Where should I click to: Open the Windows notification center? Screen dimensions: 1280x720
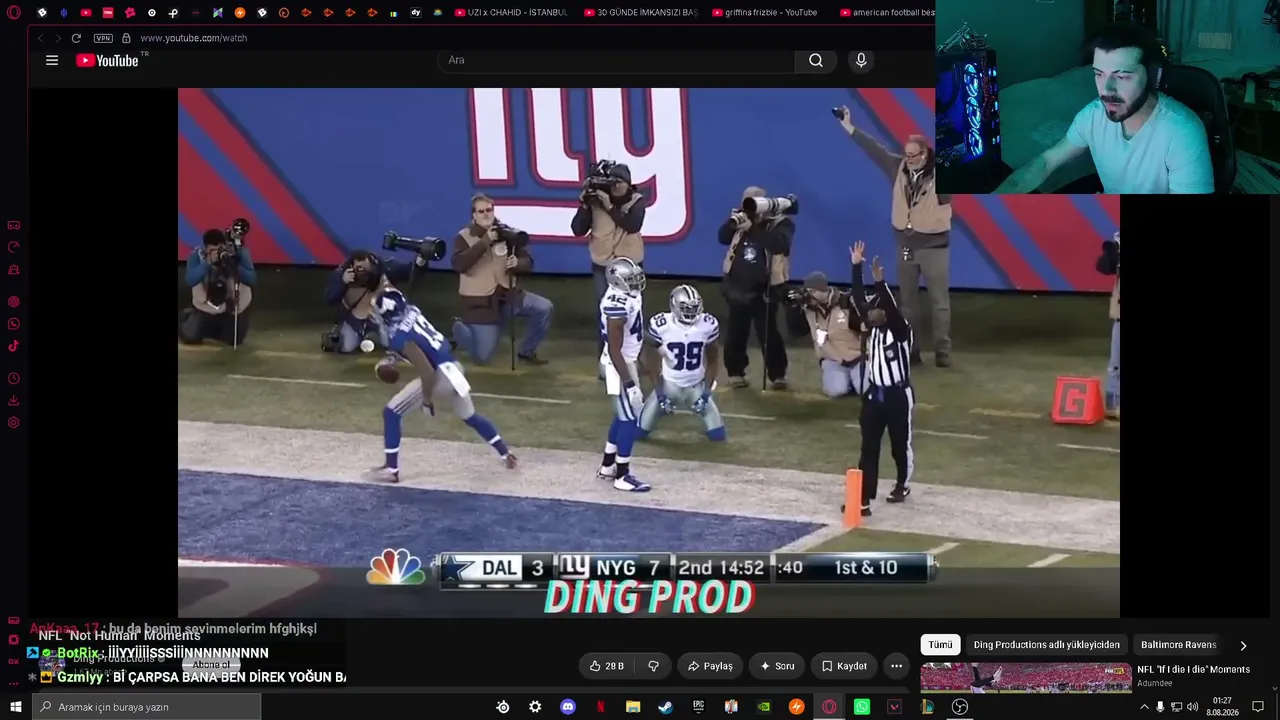1258,707
